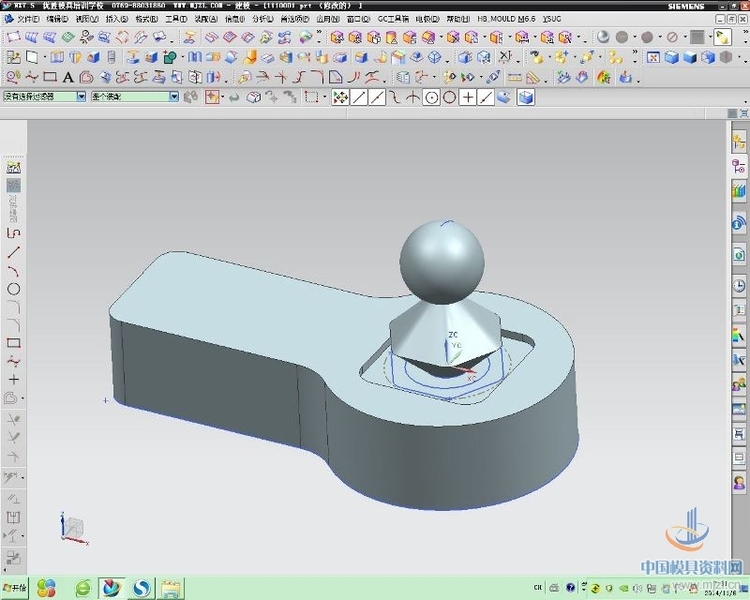750x600 pixels.
Task: Click the sphere on the 3D model
Action: [x=441, y=259]
